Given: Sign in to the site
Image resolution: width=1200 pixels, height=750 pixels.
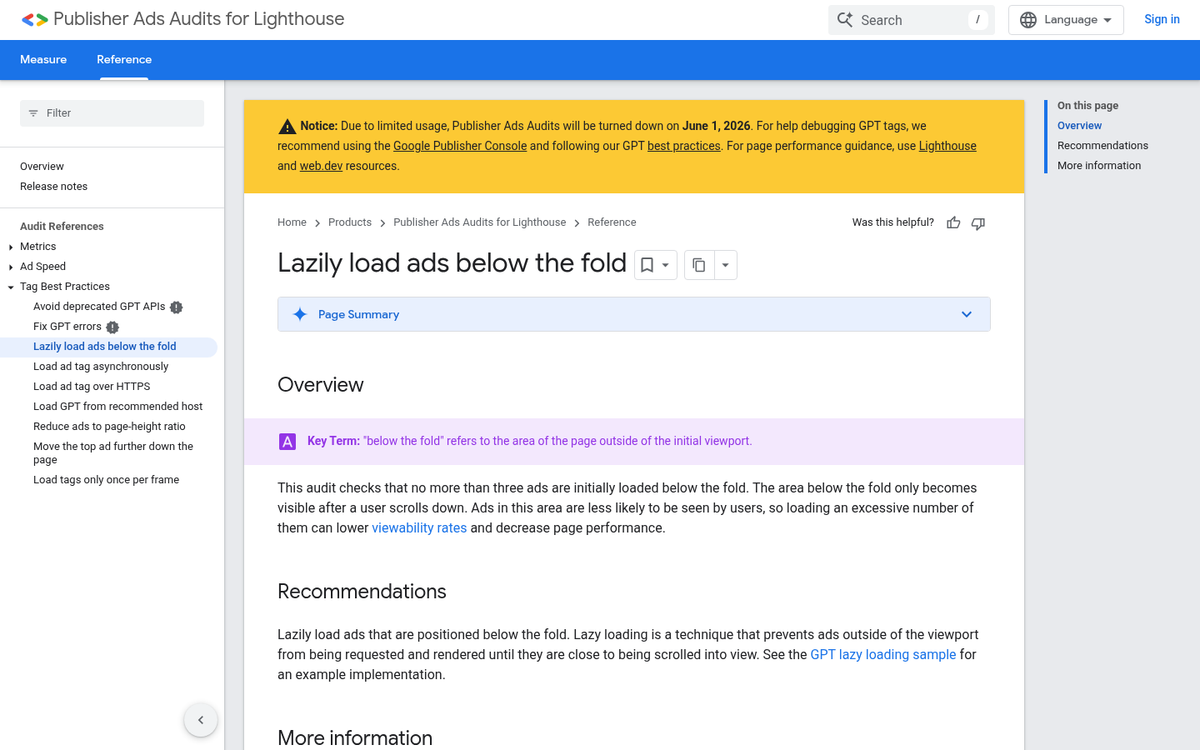Looking at the screenshot, I should pyautogui.click(x=1161, y=19).
